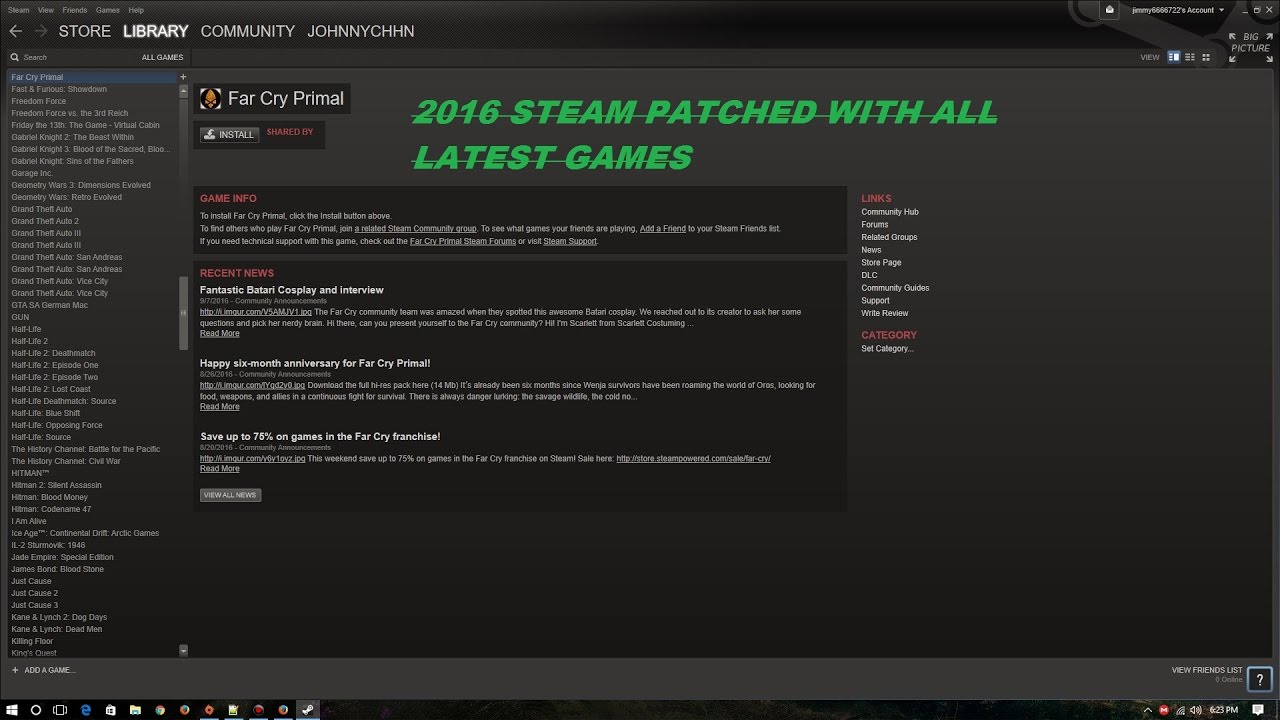Open the MEGA tray icon
This screenshot has width=1280, height=720.
click(x=1164, y=710)
